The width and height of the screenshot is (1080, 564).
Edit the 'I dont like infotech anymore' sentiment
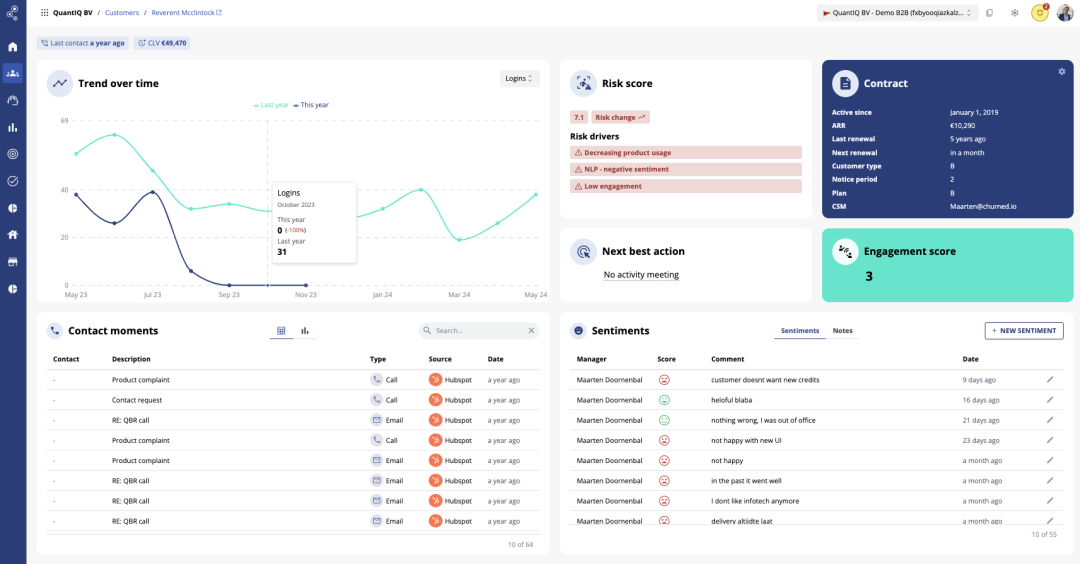[1050, 501]
